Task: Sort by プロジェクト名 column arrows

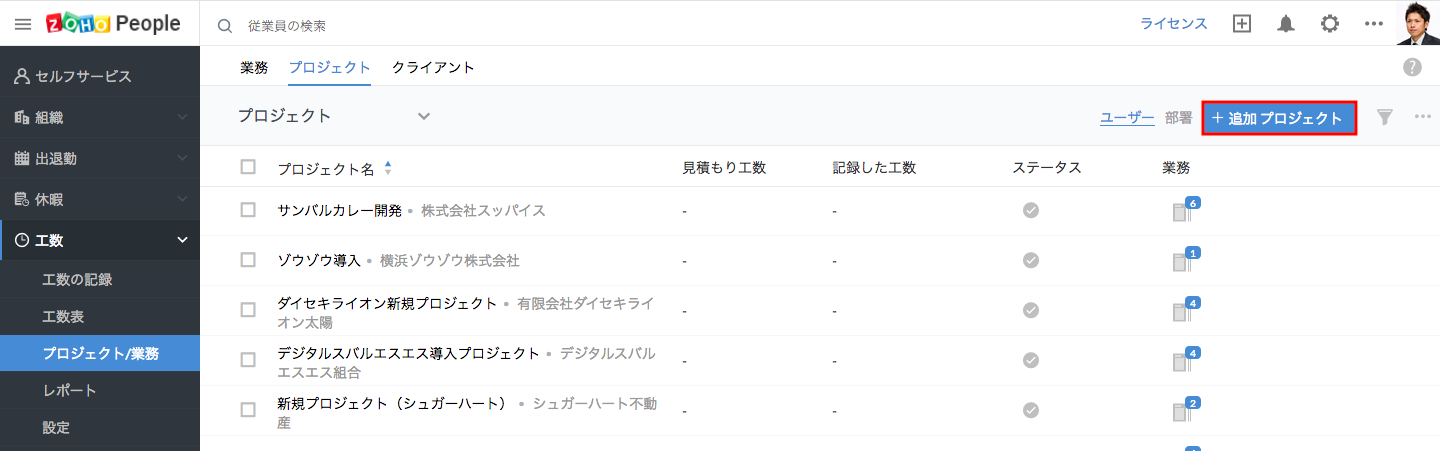Action: click(388, 168)
